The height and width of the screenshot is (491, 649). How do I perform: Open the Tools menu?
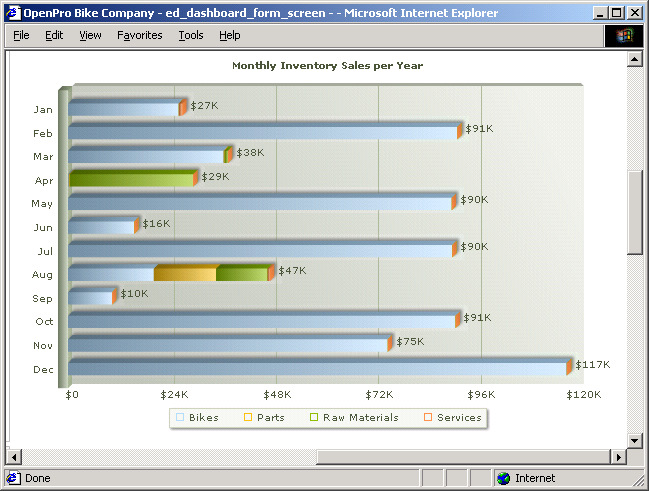190,35
